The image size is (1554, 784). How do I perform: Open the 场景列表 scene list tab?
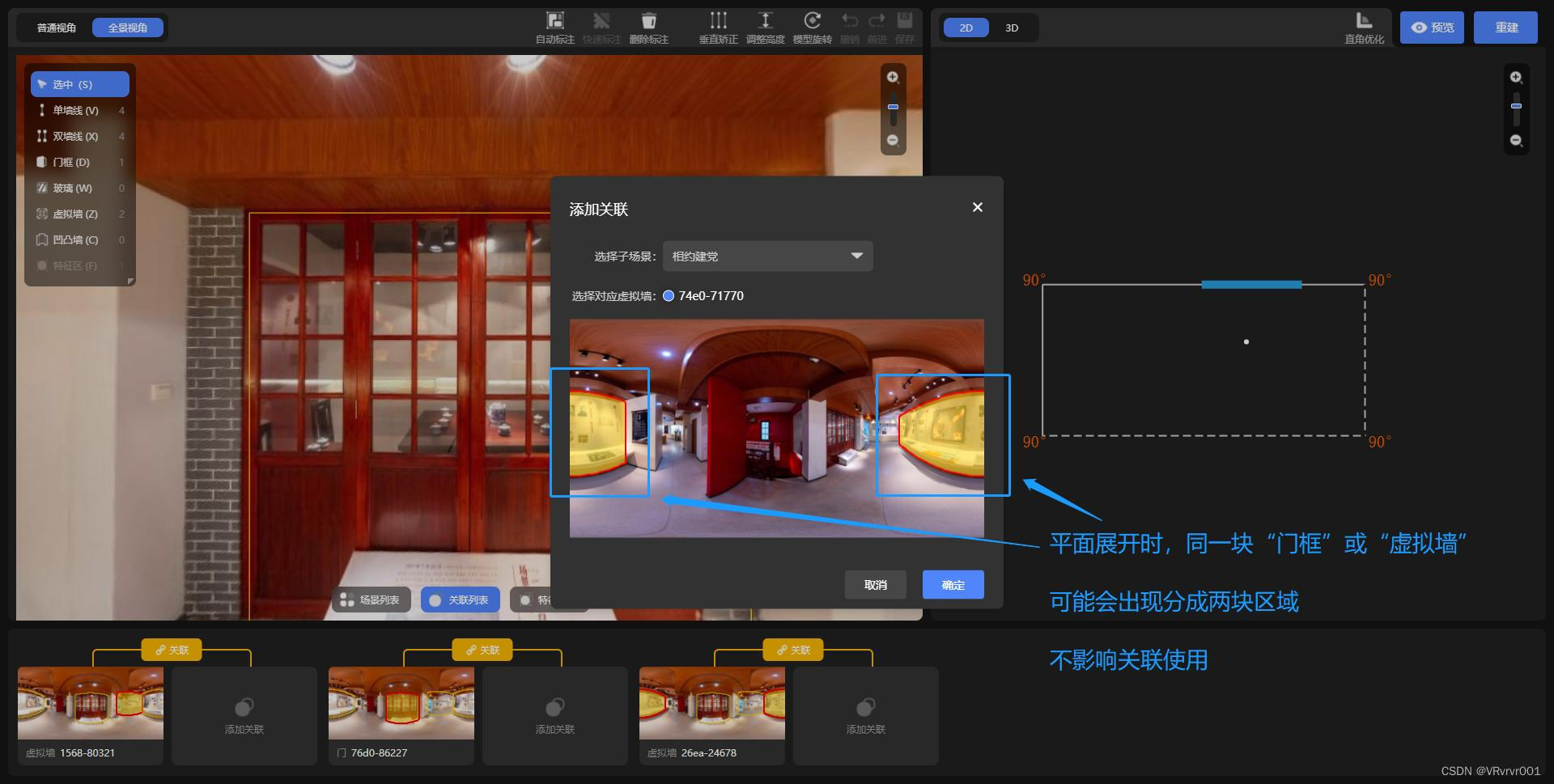(371, 600)
